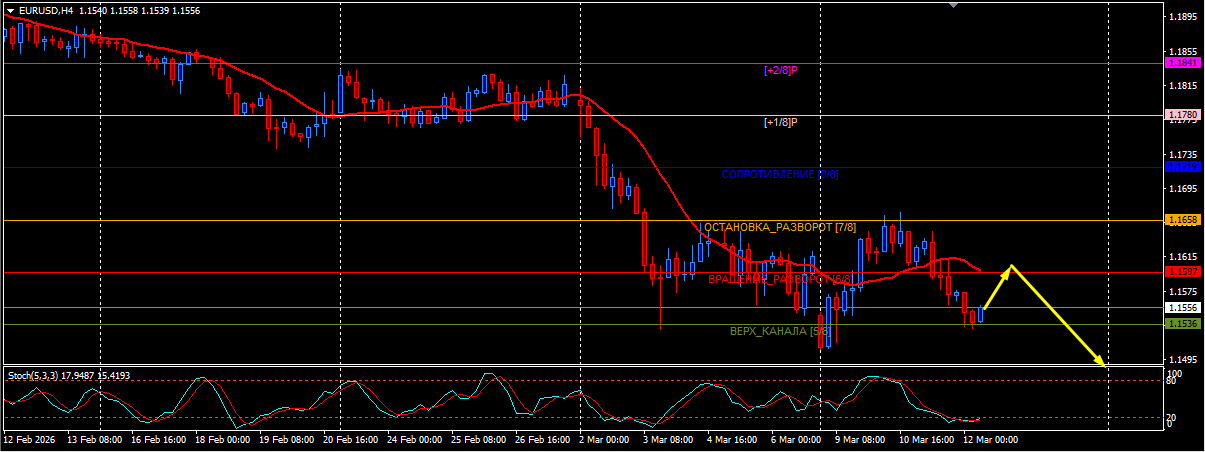Click the 10 Mar 16:00 time label

click(927, 439)
